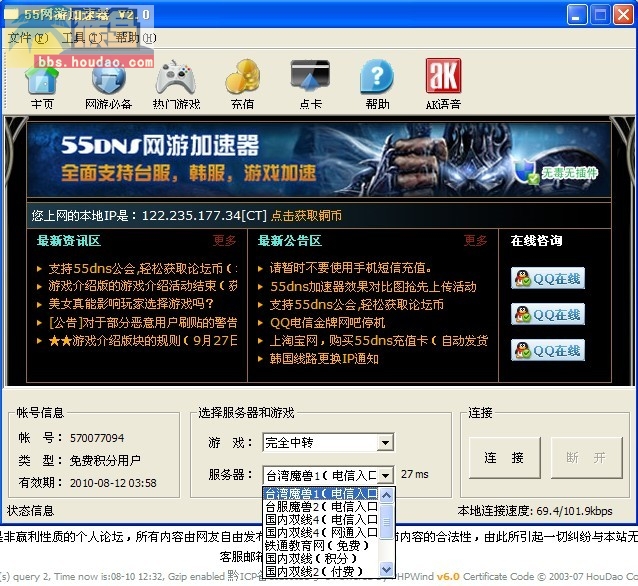The image size is (638, 586).
Task: Expand the 游戏 dropdown showing 完全中转
Action: point(385,442)
